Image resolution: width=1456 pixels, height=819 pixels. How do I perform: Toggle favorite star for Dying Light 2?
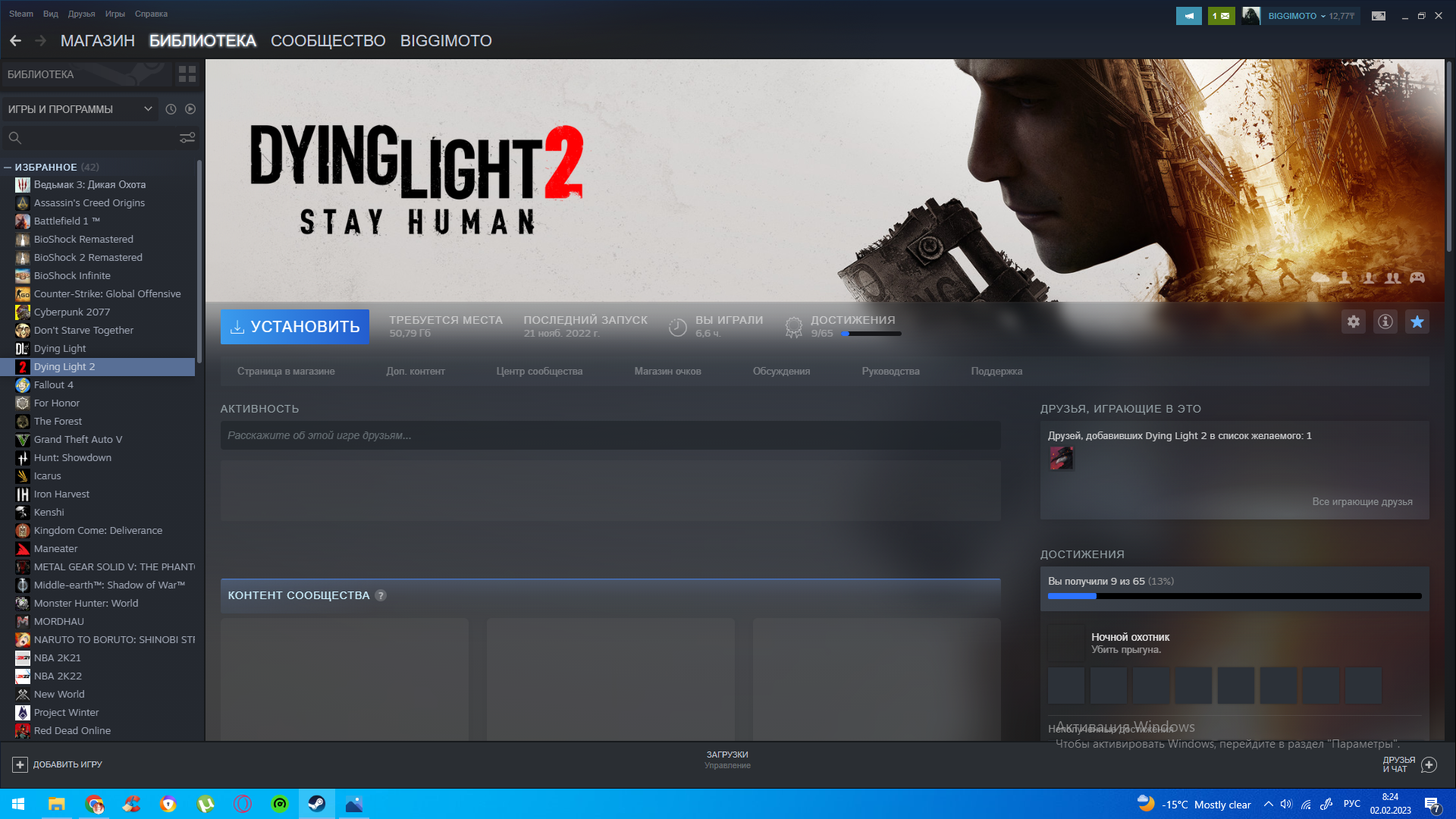click(1417, 322)
